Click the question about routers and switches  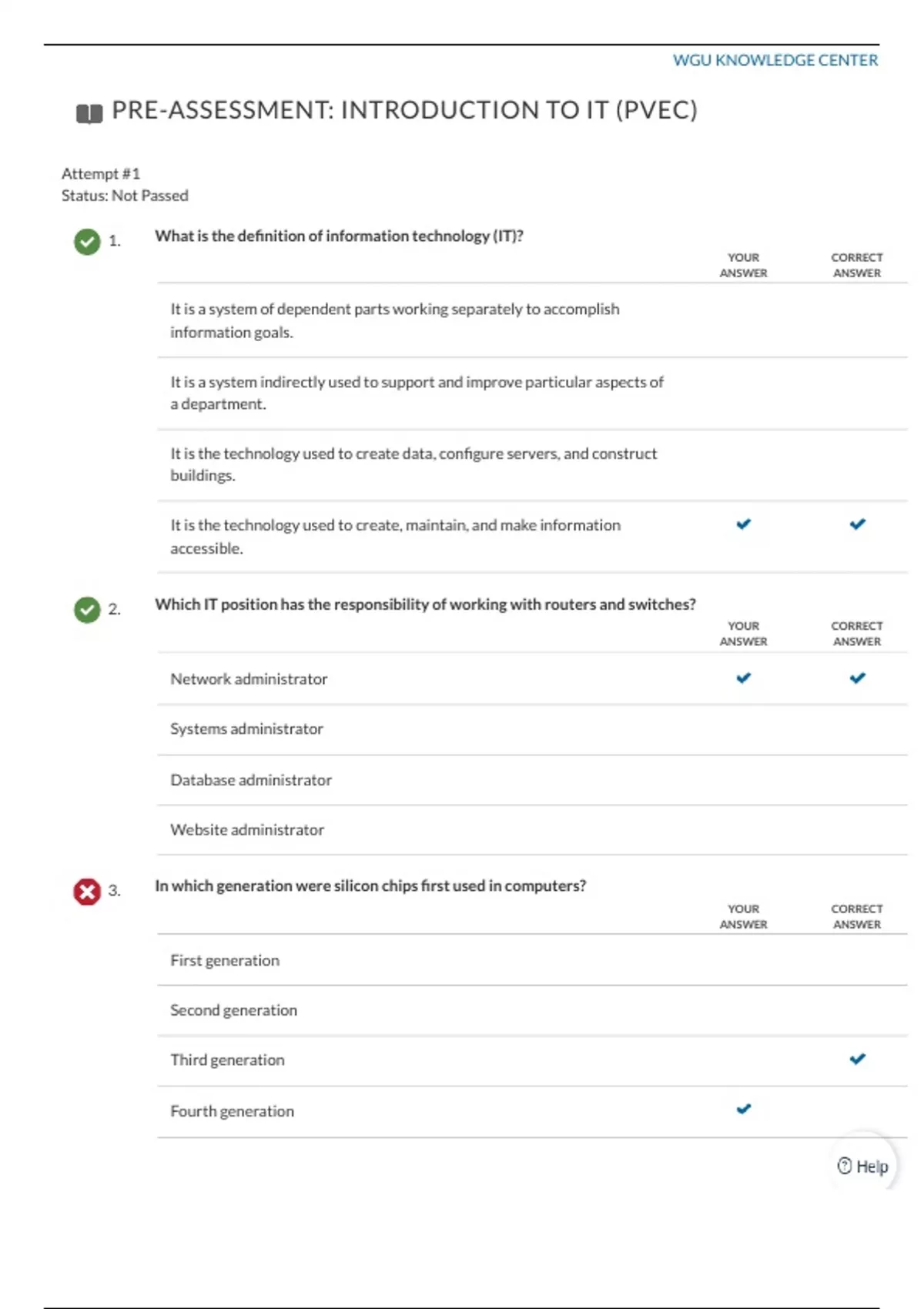tap(425, 604)
